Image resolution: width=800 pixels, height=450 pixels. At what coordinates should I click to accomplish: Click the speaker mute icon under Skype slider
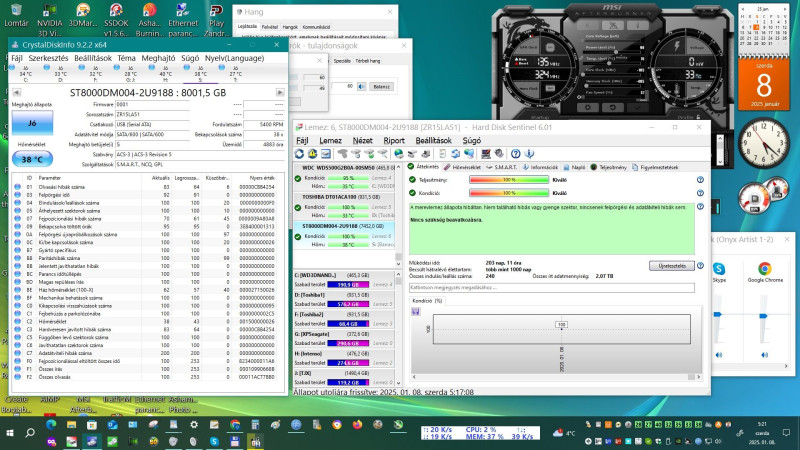pos(719,355)
